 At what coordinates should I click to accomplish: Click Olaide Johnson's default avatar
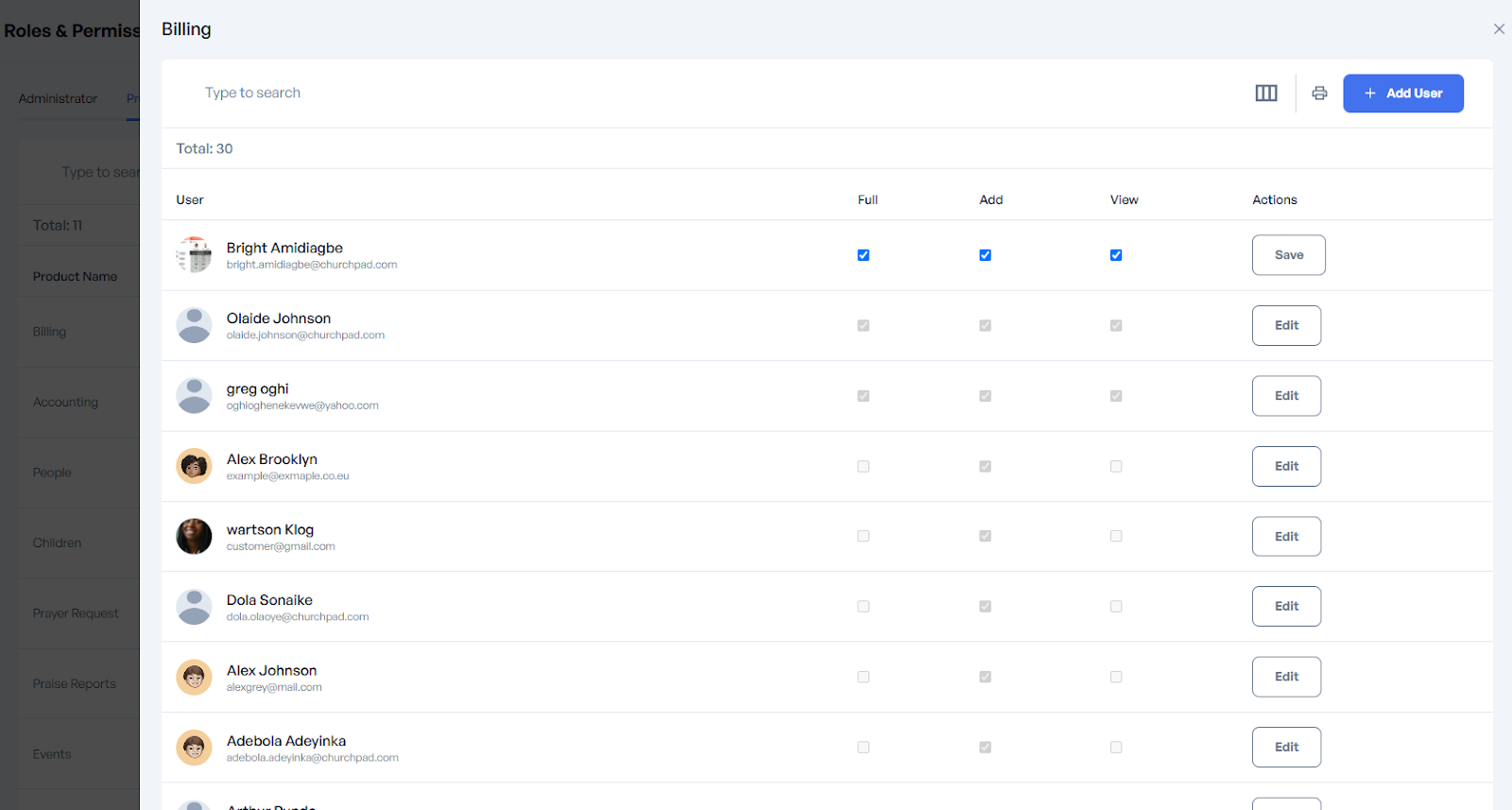click(x=195, y=325)
